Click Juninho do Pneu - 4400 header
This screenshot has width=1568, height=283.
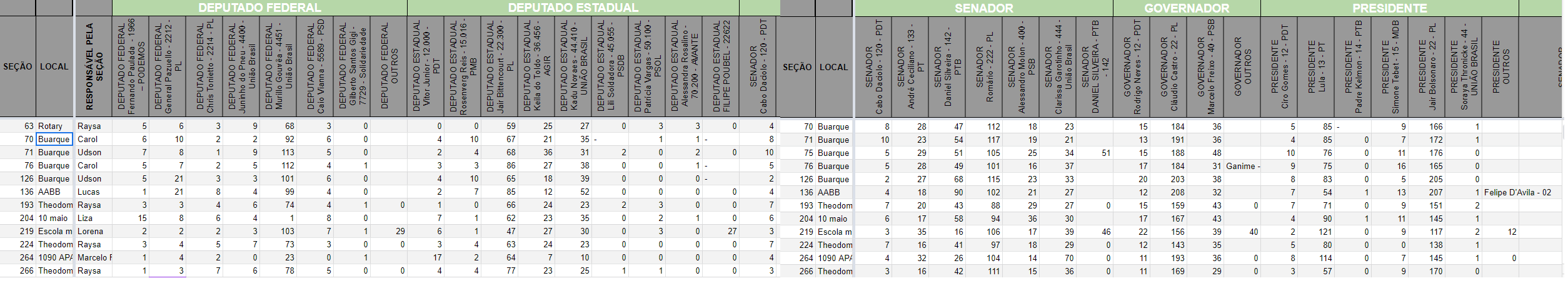coord(241,66)
